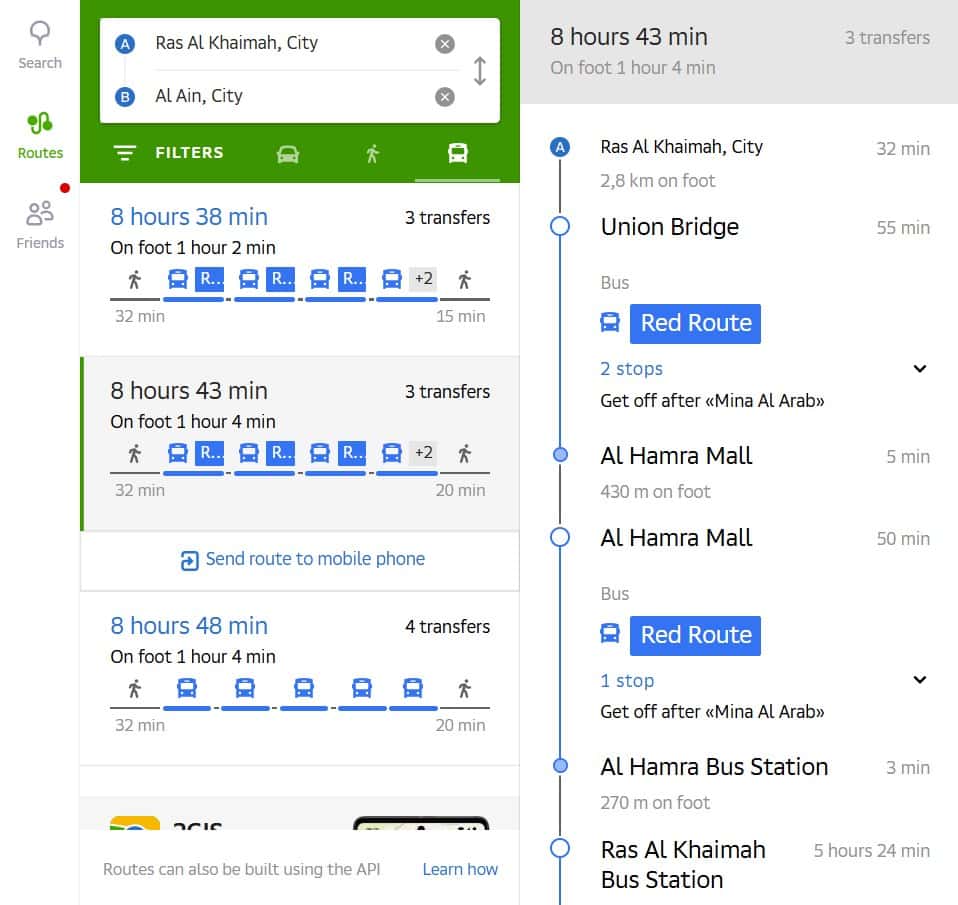Swap origin and destination points
Screen dimensions: 958x905
480,71
